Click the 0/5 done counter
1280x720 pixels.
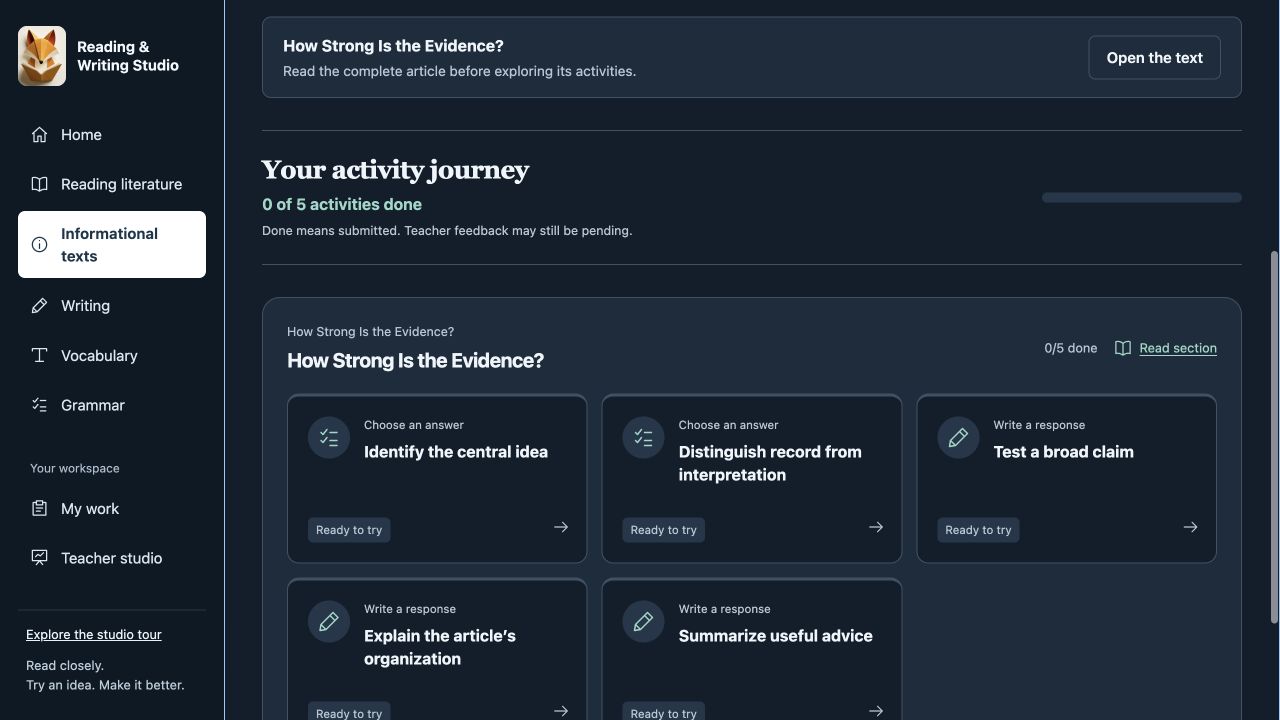1071,348
